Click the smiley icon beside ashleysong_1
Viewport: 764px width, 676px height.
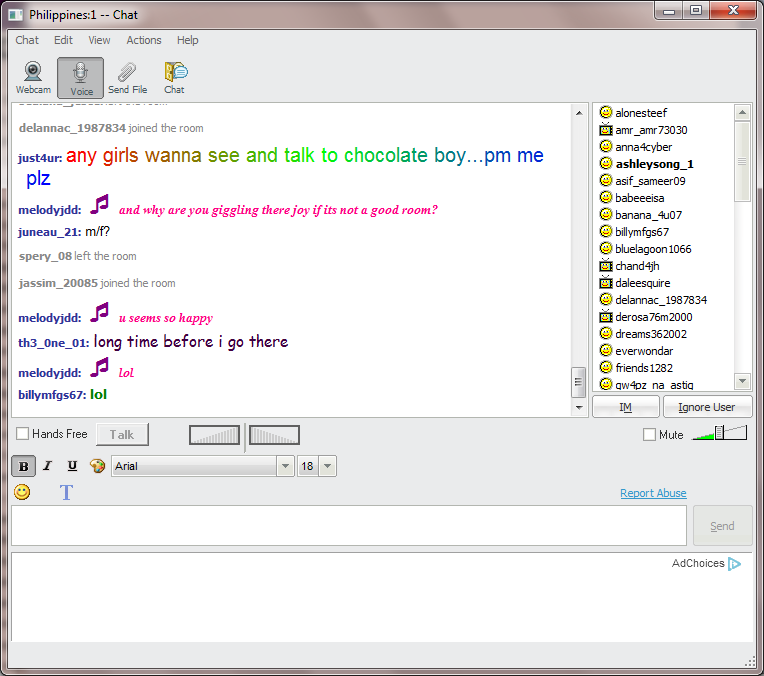(x=605, y=164)
